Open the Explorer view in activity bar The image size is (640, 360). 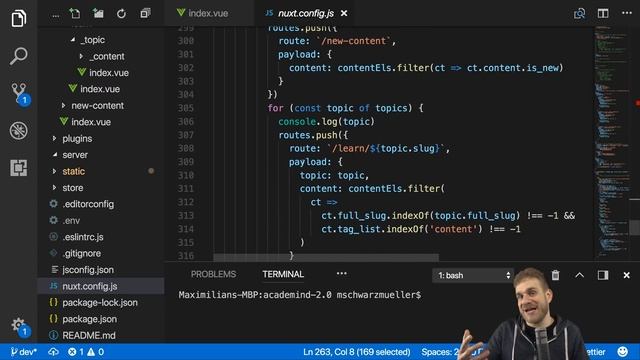18,18
